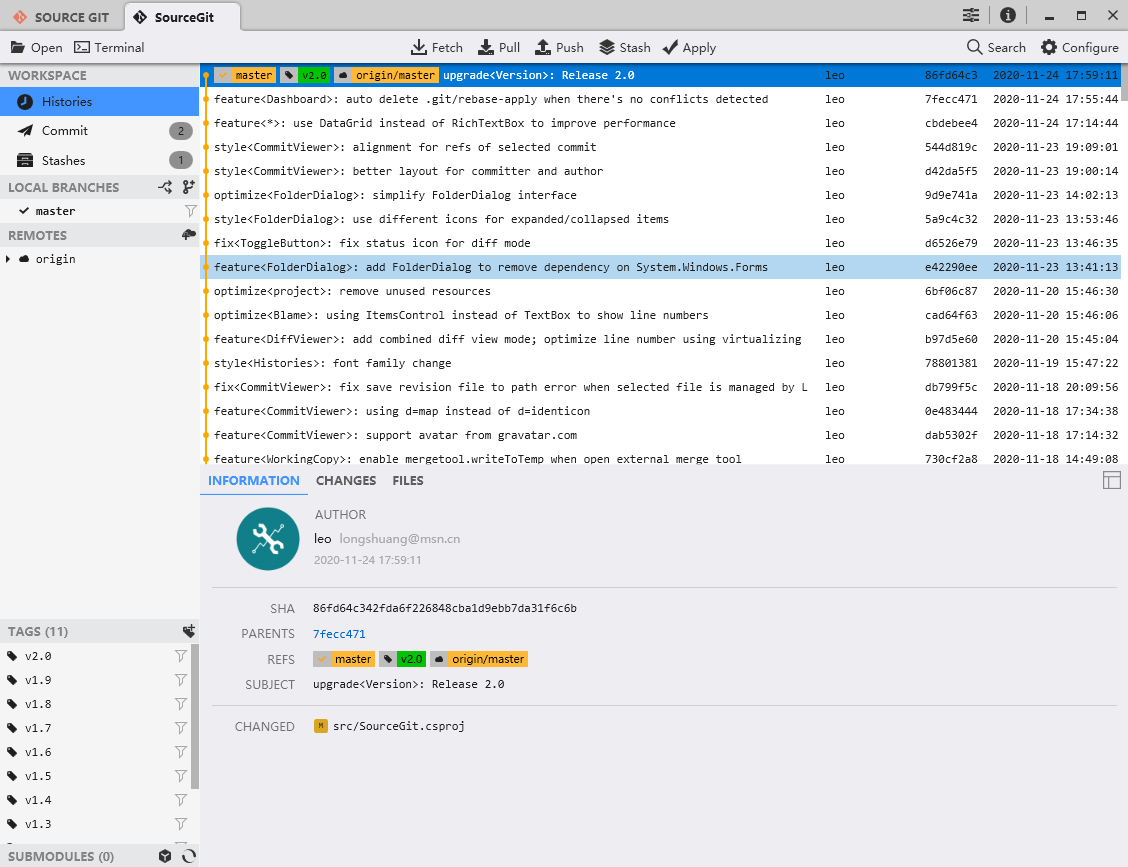The width and height of the screenshot is (1128, 867).
Task: Click the Pull toolbar button
Action: pos(499,47)
